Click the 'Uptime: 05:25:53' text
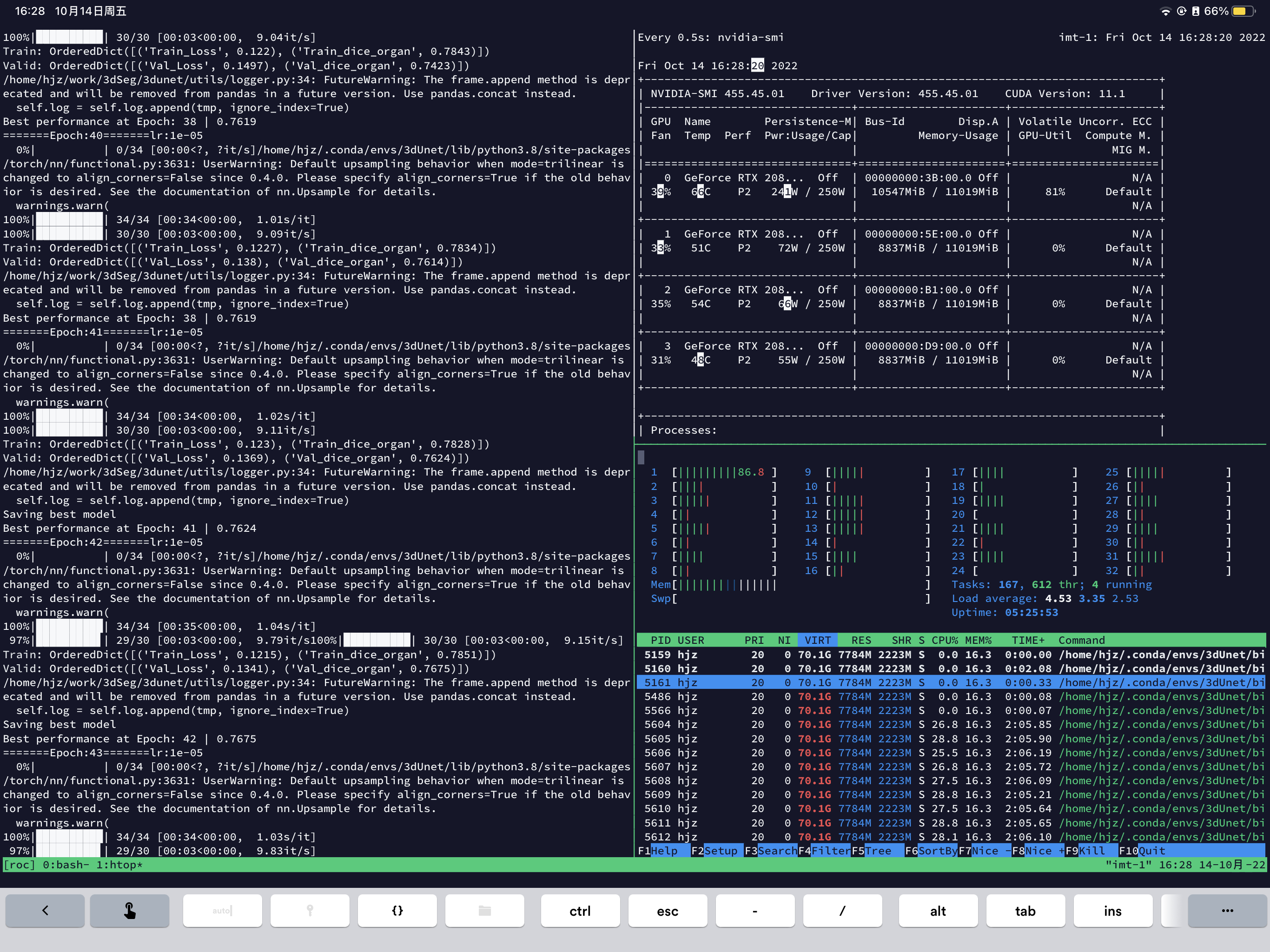Screen dimensions: 1270x952 coord(1005,612)
